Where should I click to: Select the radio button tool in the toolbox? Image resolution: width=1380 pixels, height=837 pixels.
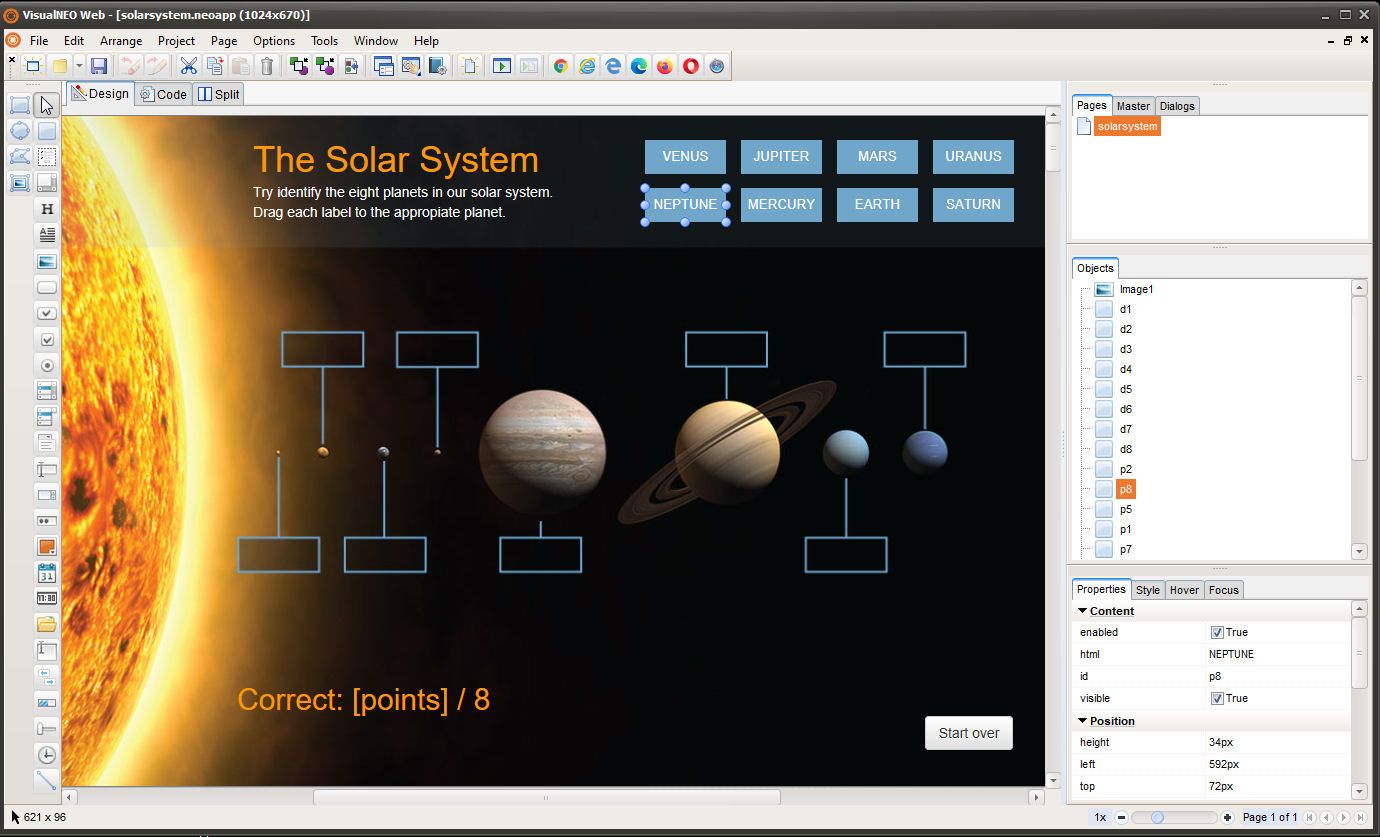click(x=46, y=365)
